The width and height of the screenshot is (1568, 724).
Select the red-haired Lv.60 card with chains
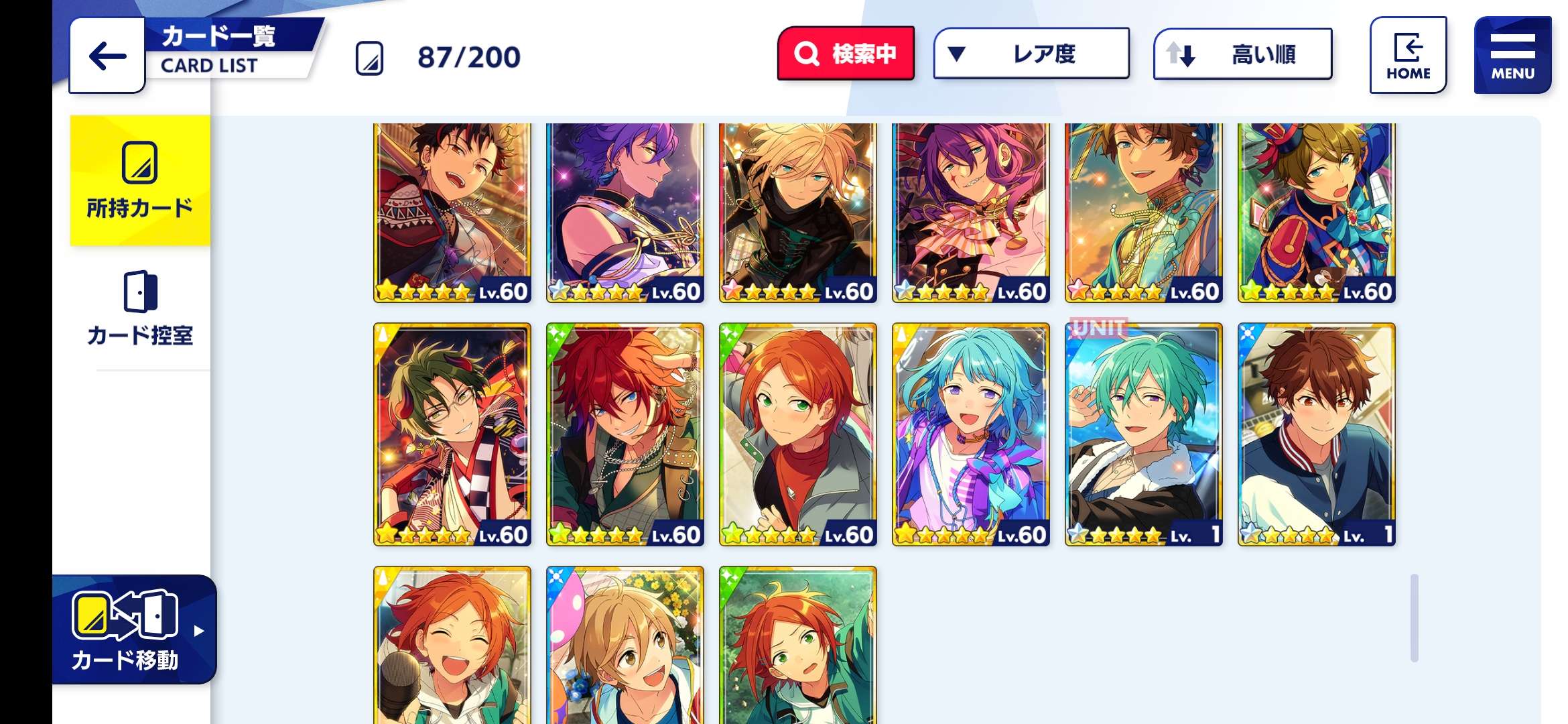625,434
